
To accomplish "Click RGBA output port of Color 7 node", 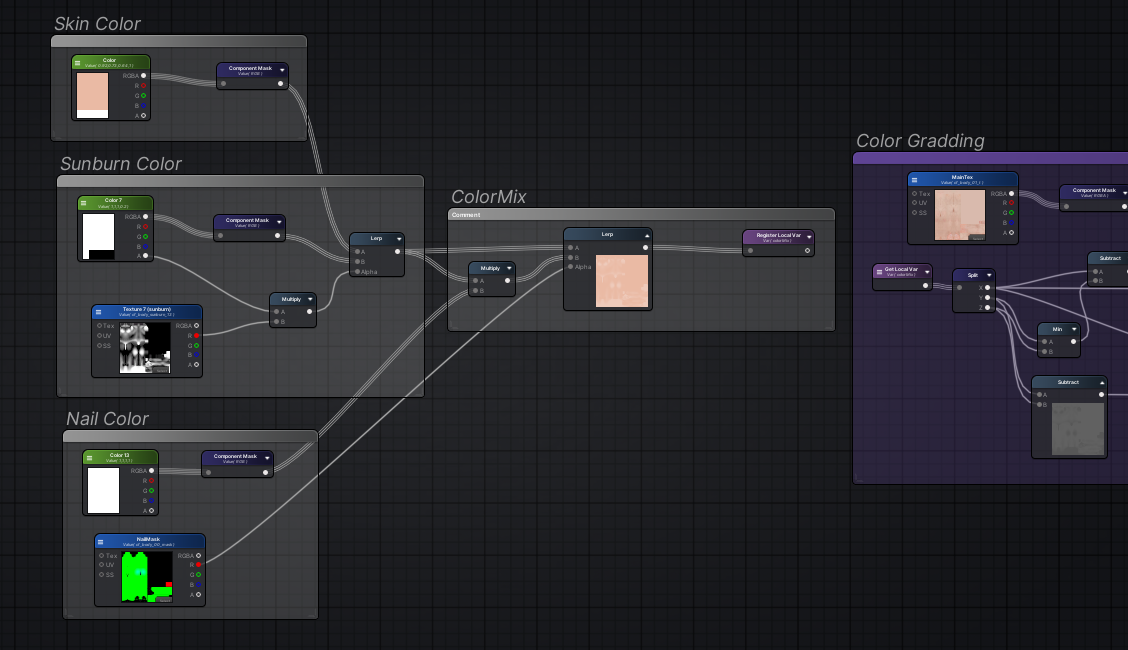I will click(x=145, y=216).
